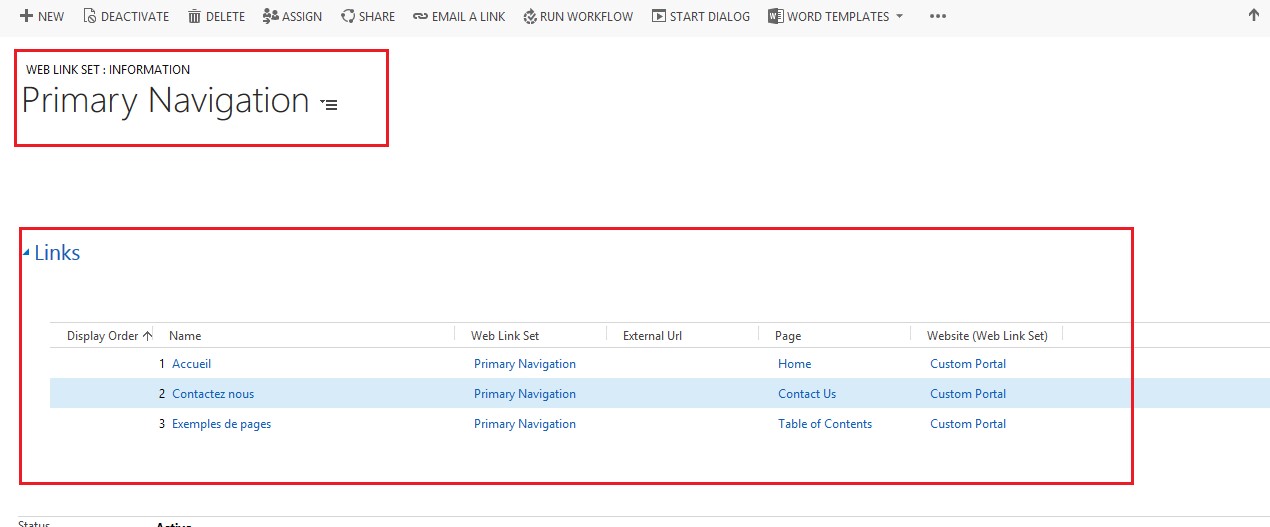This screenshot has height=527, width=1270.
Task: Click the up arrow at top right
Action: tap(1254, 15)
